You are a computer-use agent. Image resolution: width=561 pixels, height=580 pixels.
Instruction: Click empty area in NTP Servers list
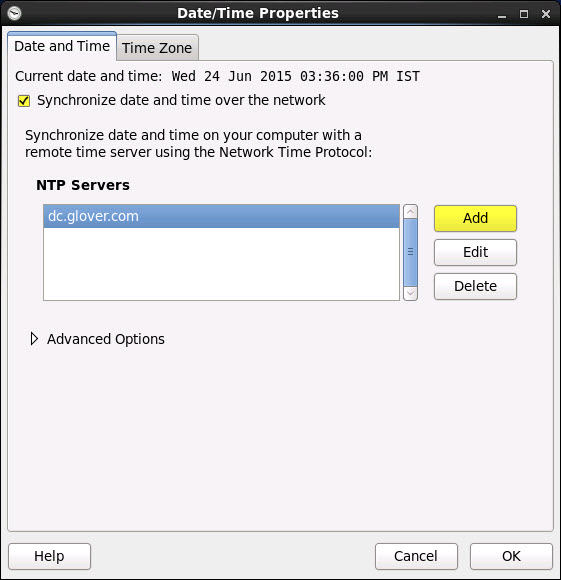(221, 264)
